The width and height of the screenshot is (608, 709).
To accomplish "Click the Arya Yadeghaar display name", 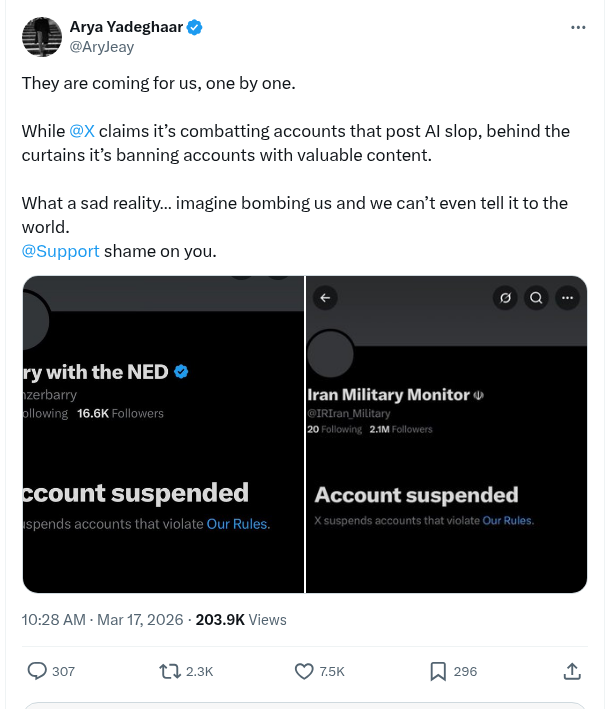I will click(x=126, y=28).
